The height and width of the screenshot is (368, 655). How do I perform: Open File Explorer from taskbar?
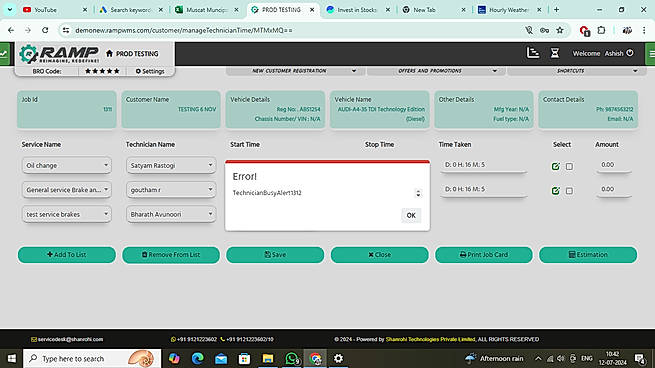[268, 358]
